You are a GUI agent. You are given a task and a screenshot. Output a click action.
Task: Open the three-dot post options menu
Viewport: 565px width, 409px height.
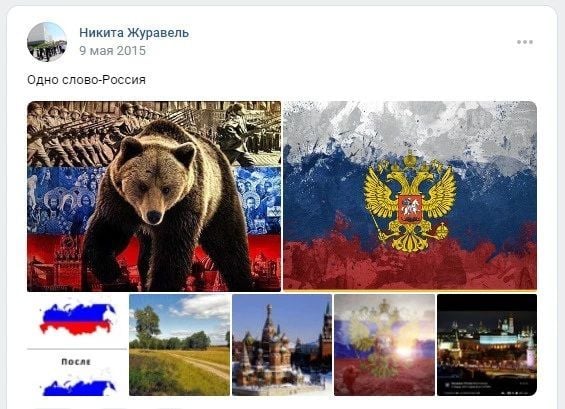[x=525, y=42]
